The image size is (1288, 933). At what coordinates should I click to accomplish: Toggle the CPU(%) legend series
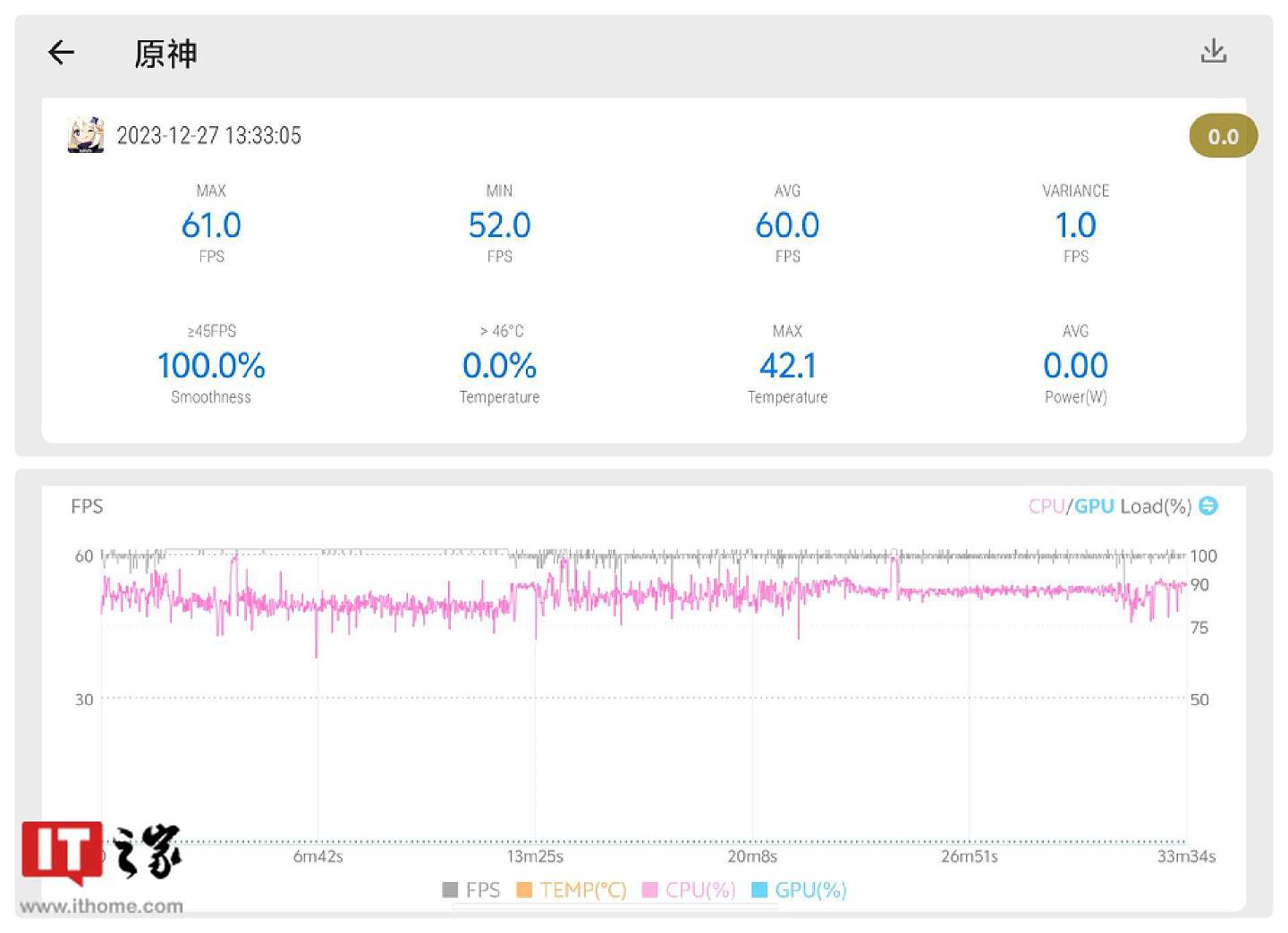tap(689, 890)
